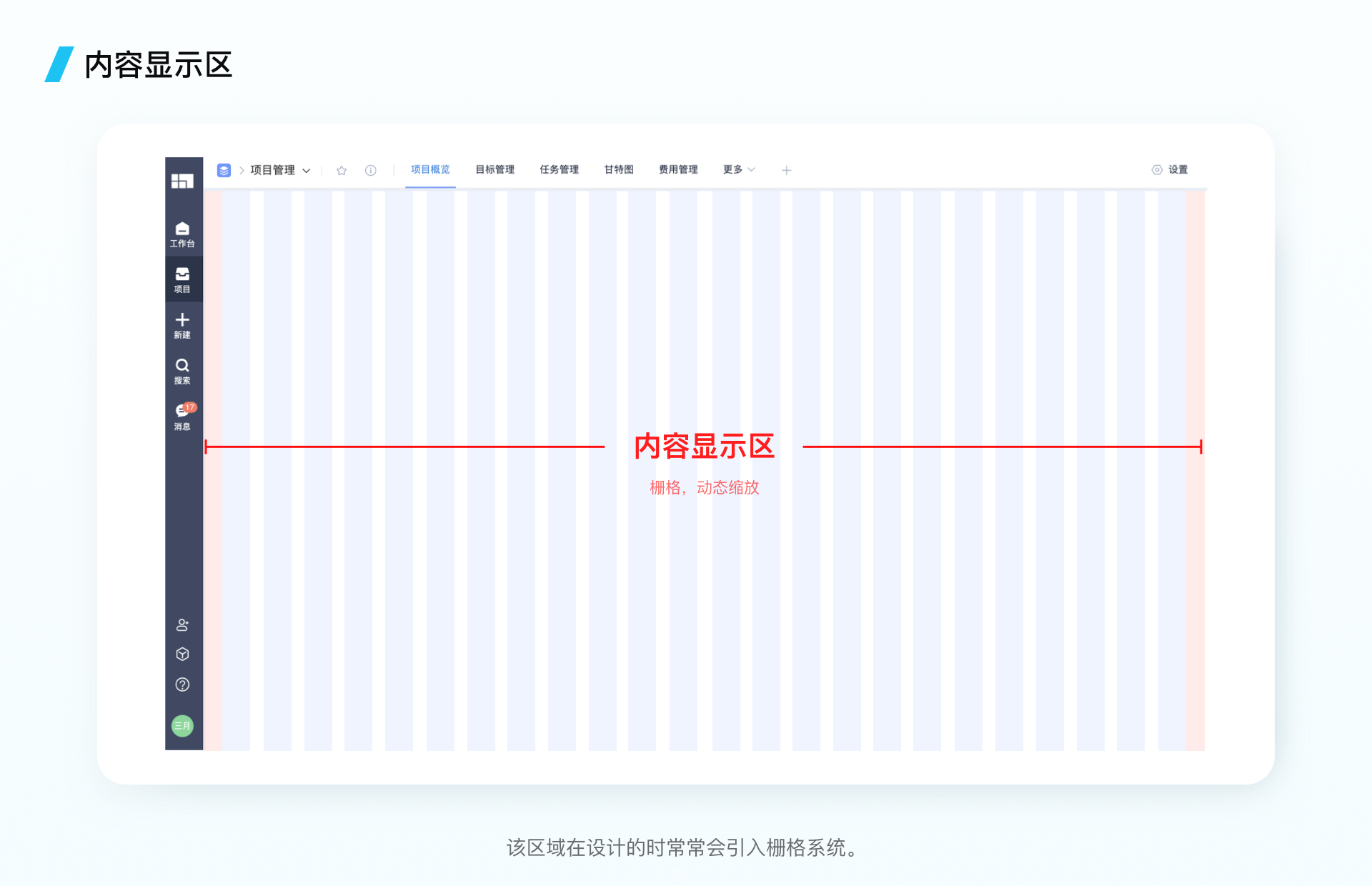Click the green 三月 user avatar
This screenshot has height=886, width=1372.
(x=182, y=726)
